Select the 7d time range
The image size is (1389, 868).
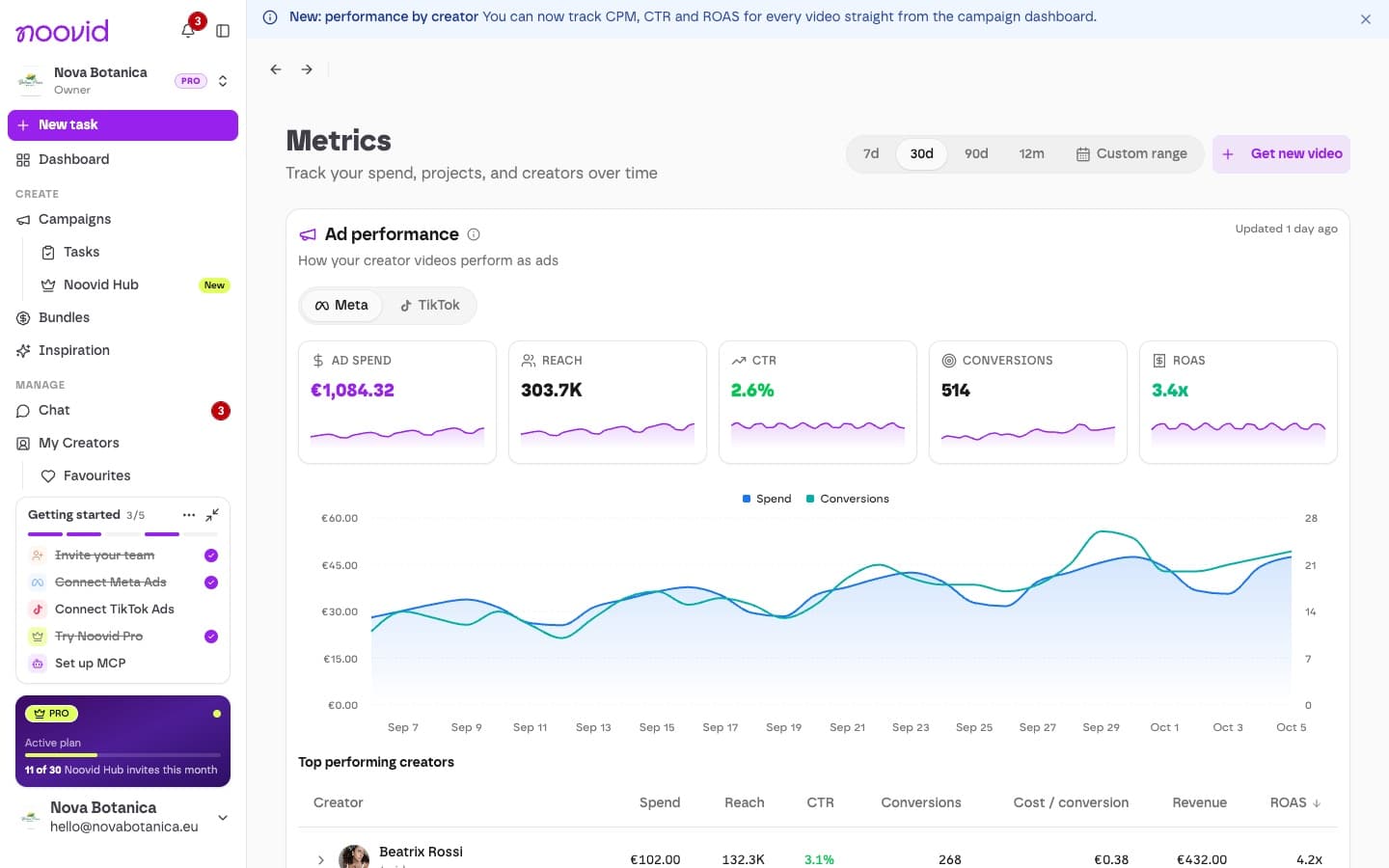[871, 154]
